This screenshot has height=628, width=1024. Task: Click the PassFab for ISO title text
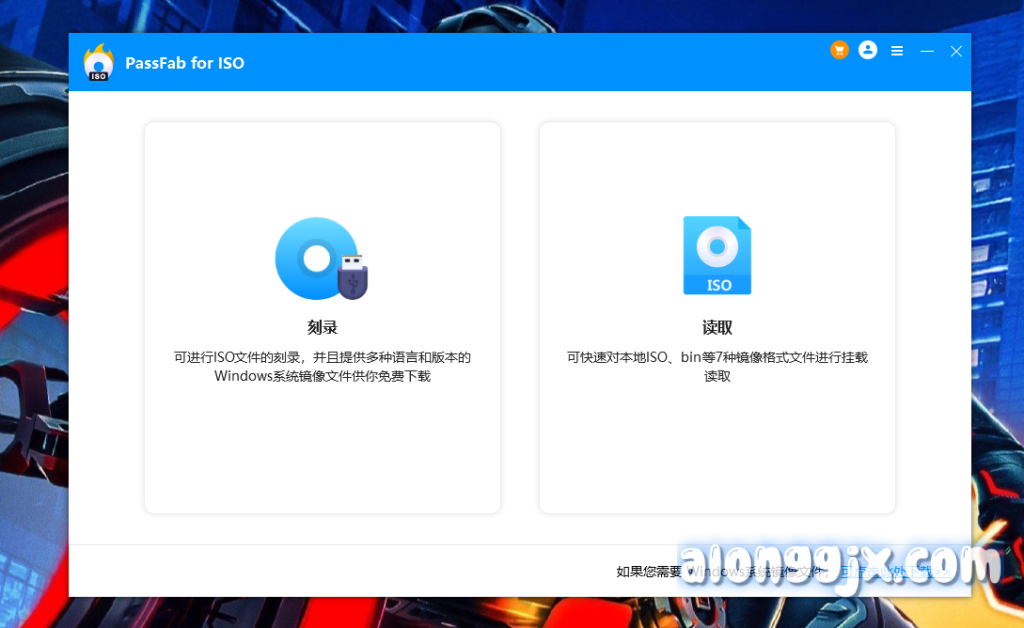click(185, 63)
